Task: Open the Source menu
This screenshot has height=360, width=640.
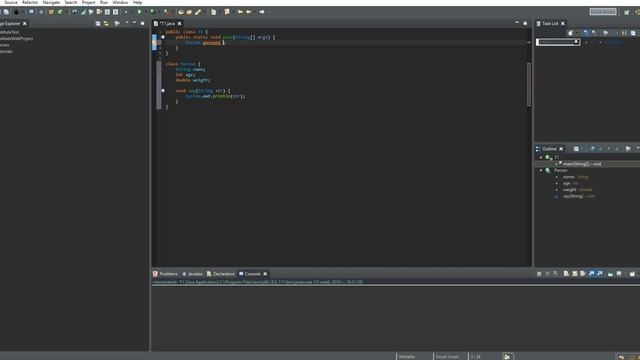Action: [11, 2]
